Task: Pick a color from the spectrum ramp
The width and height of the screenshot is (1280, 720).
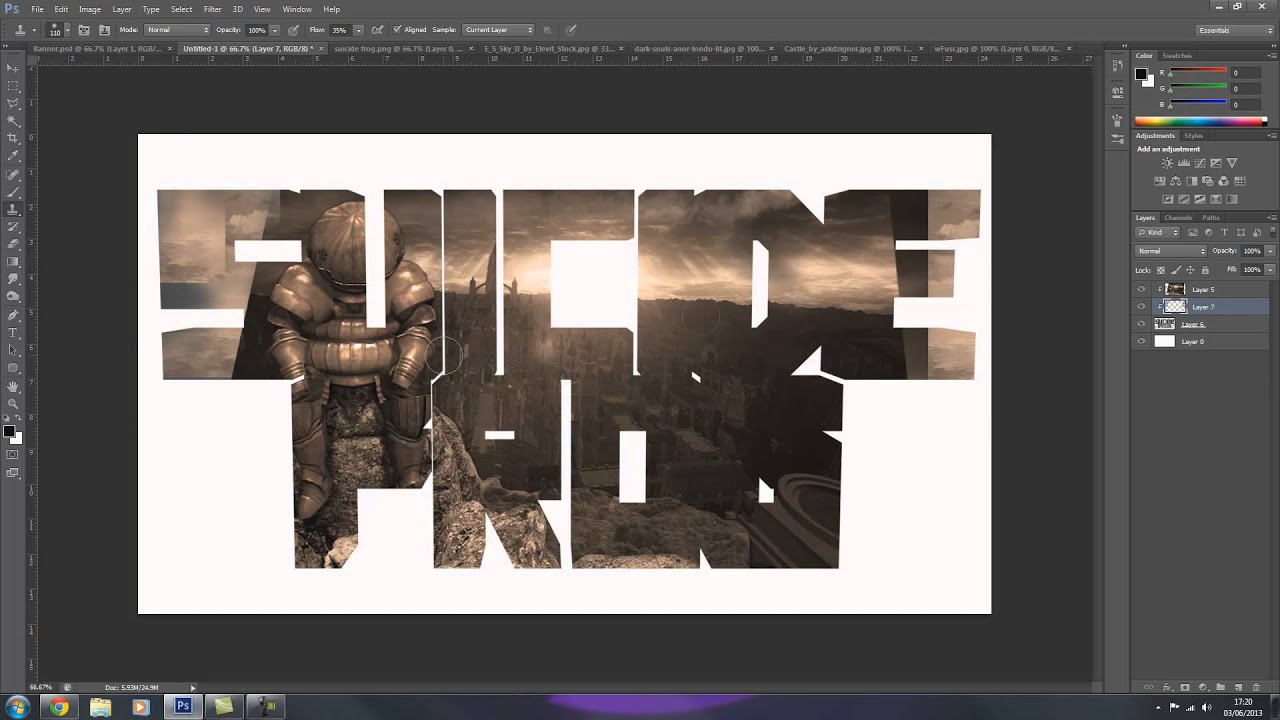Action: pyautogui.click(x=1200, y=121)
